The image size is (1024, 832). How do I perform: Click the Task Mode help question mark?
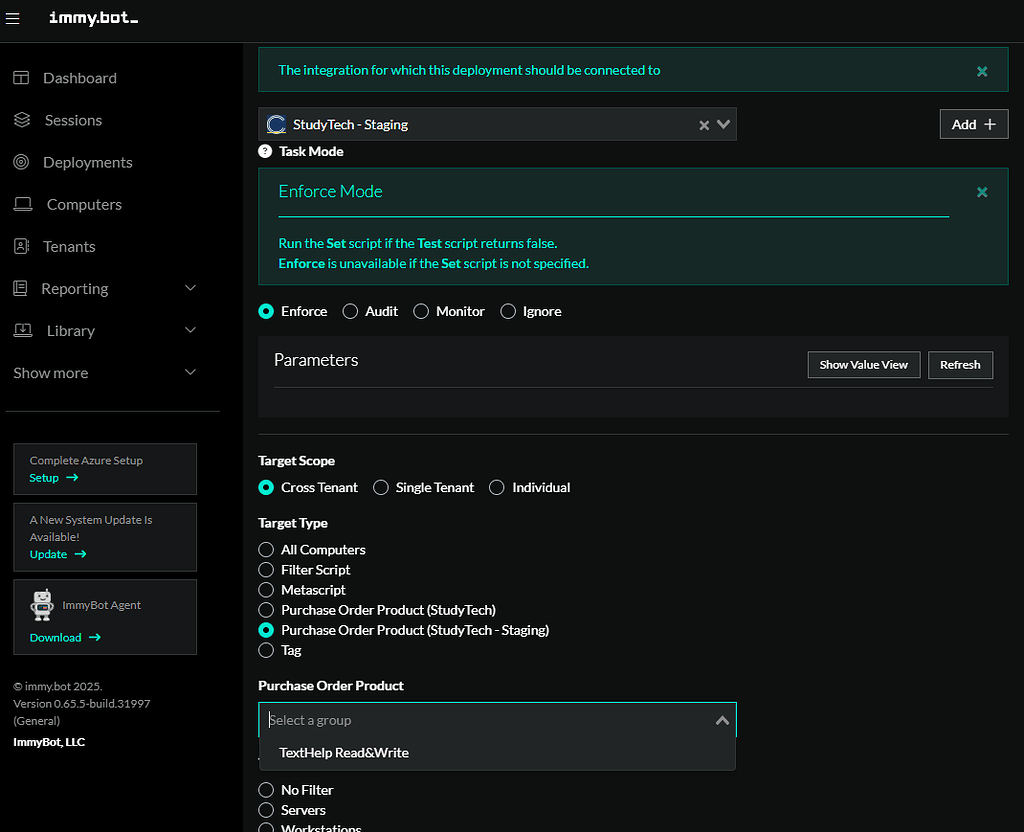point(265,151)
